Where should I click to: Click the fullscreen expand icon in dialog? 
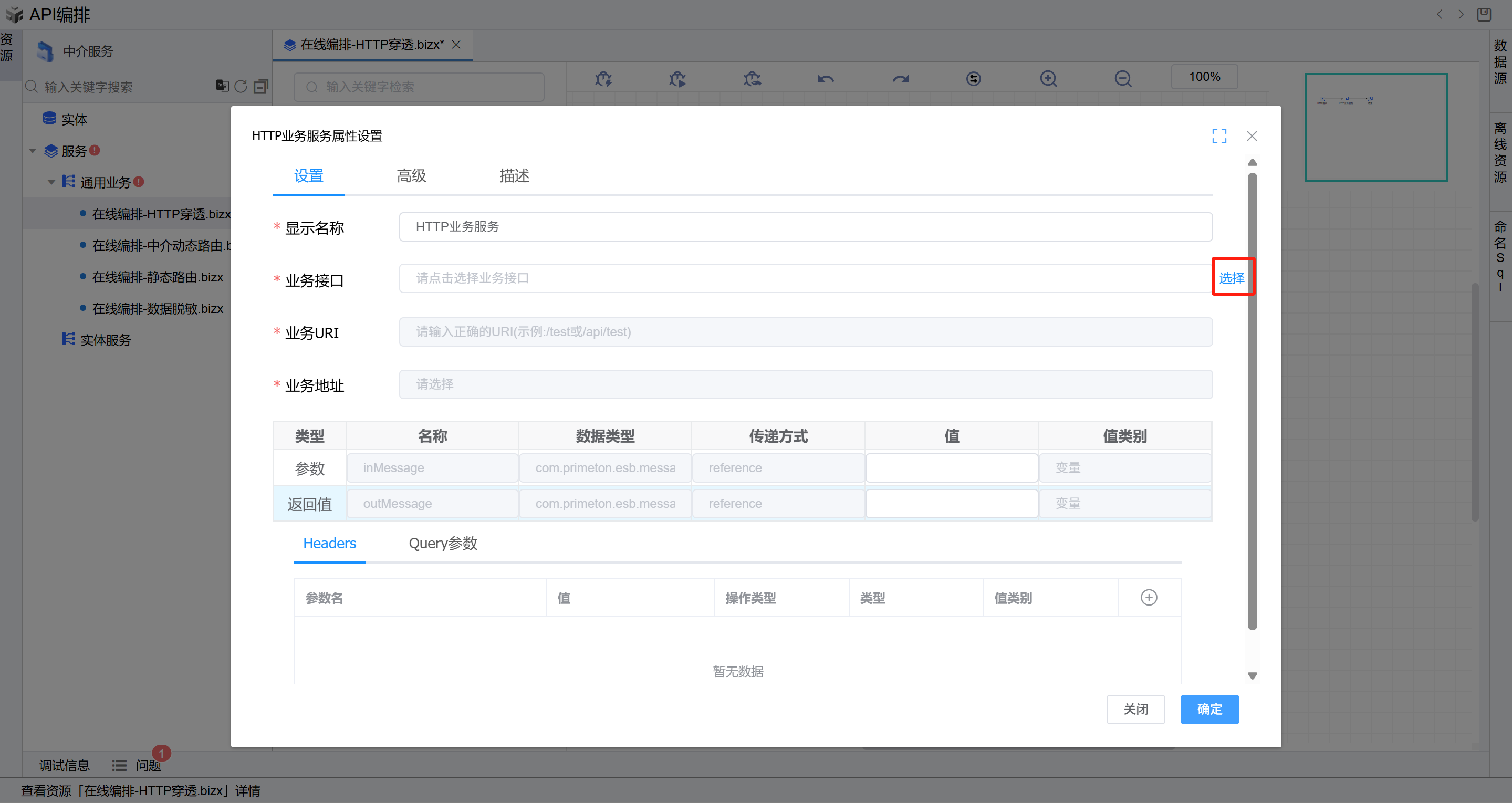(1219, 136)
